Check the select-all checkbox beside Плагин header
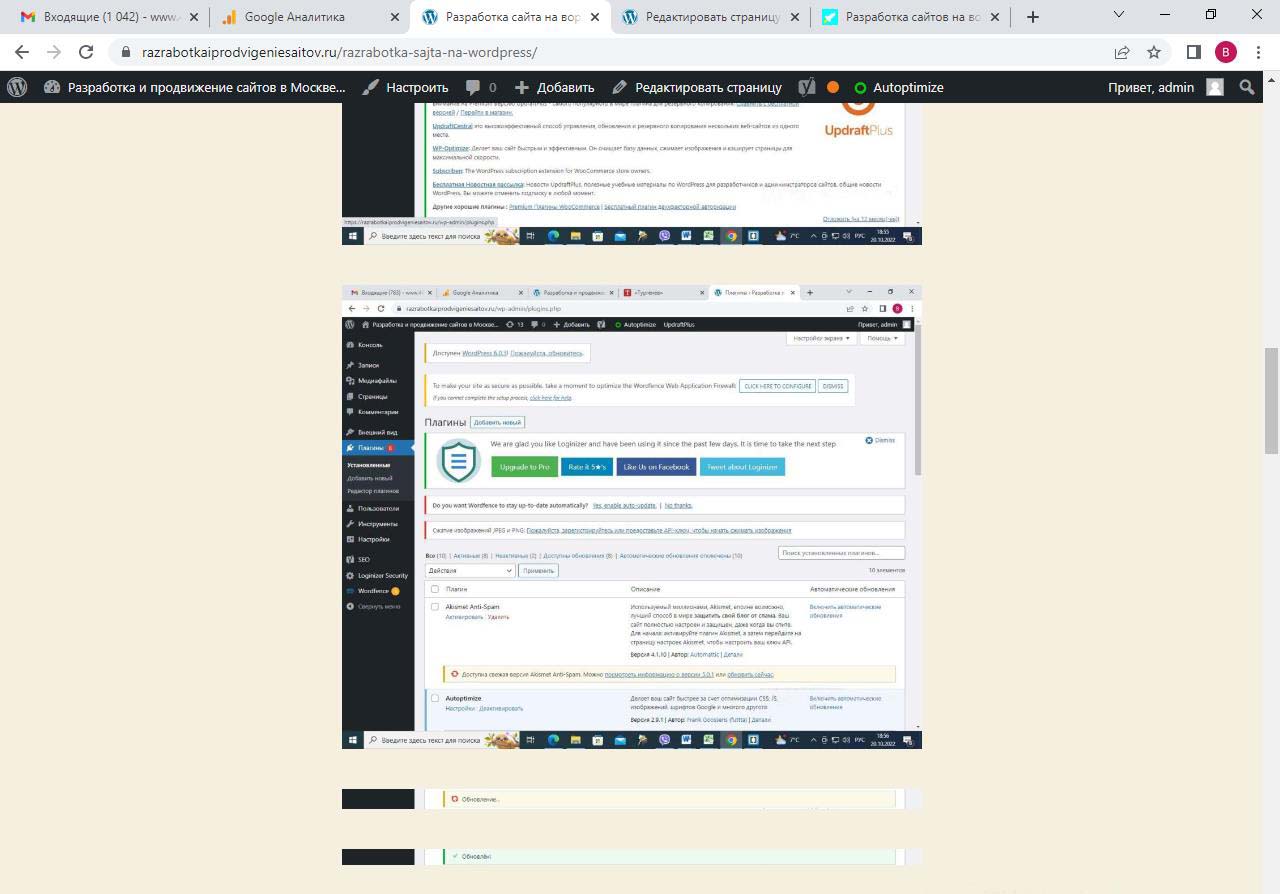Viewport: 1280px width, 894px height. 434,589
